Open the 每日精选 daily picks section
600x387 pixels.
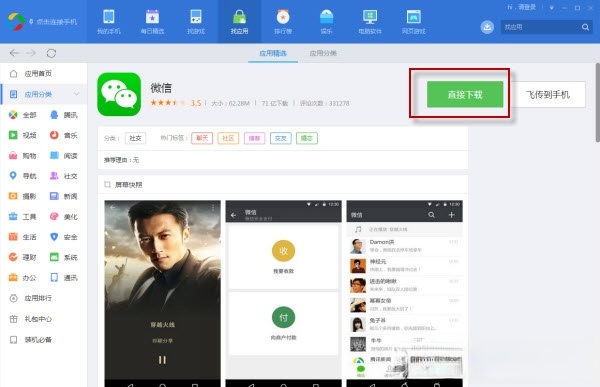tap(152, 21)
